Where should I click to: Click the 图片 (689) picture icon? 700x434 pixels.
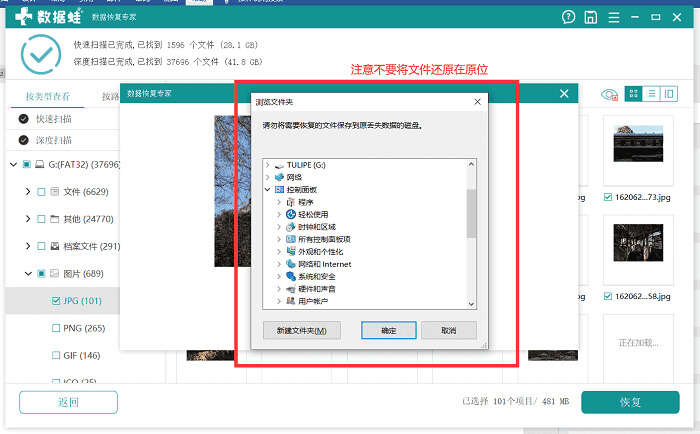pyautogui.click(x=54, y=273)
